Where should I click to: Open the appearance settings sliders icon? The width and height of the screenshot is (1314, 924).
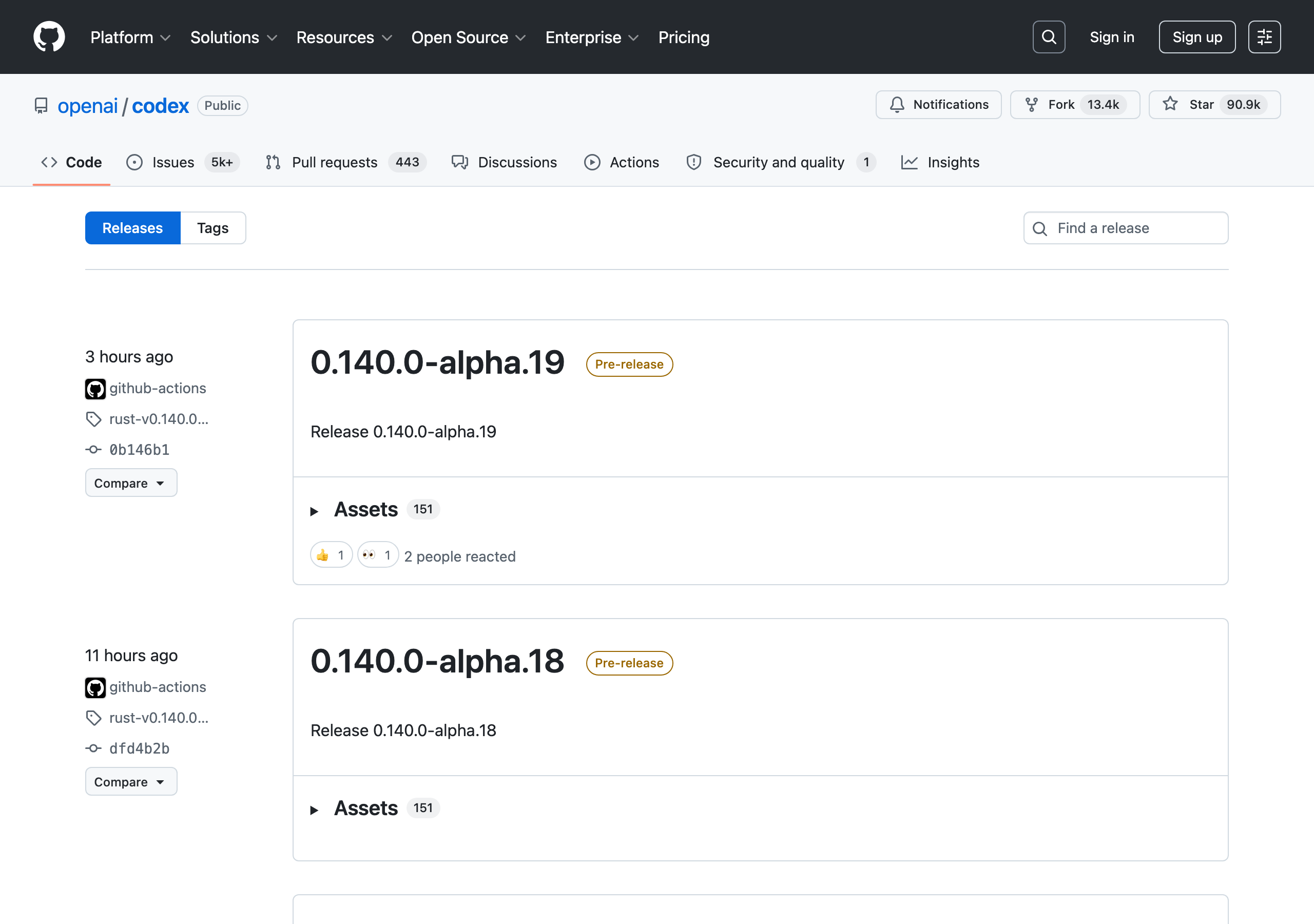click(x=1264, y=37)
